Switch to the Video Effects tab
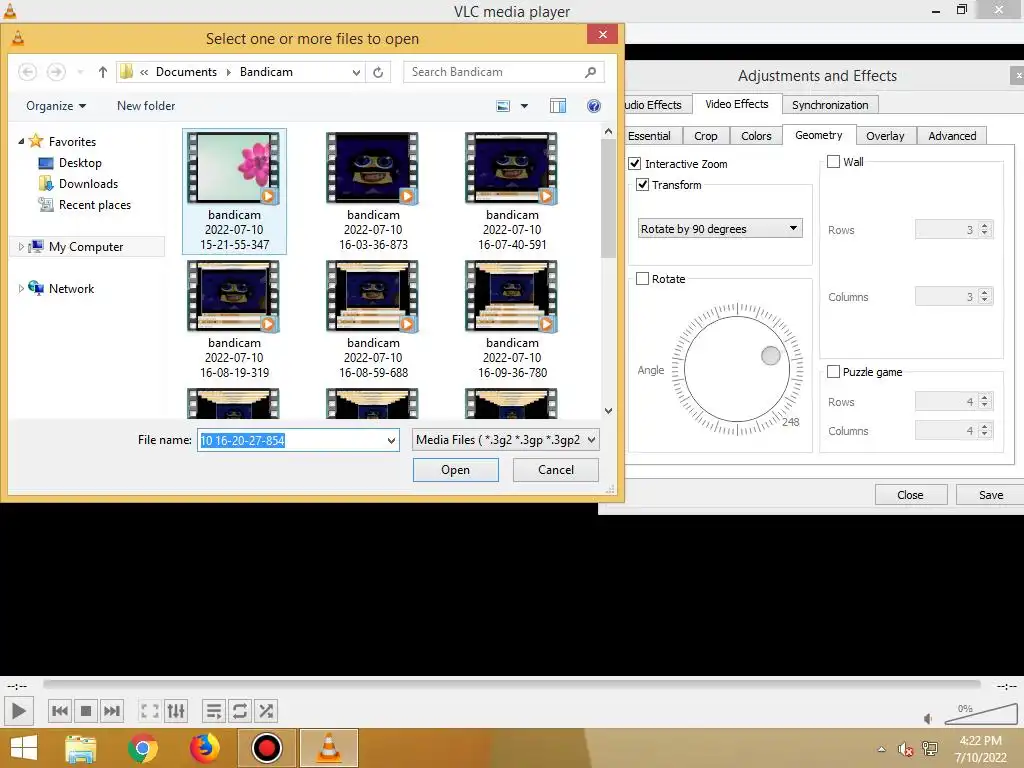 tap(736, 104)
